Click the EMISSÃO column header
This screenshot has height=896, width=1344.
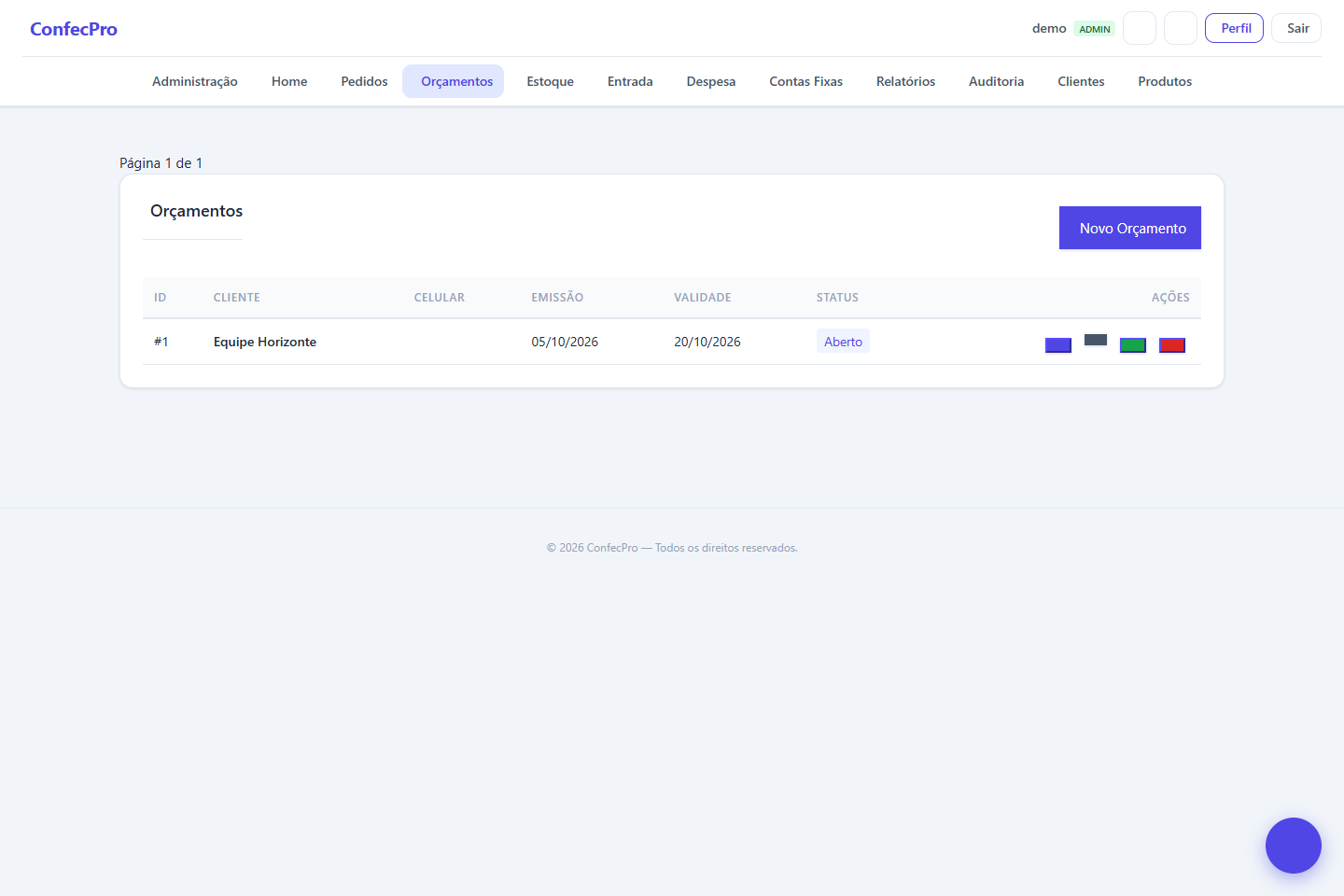pyautogui.click(x=557, y=298)
